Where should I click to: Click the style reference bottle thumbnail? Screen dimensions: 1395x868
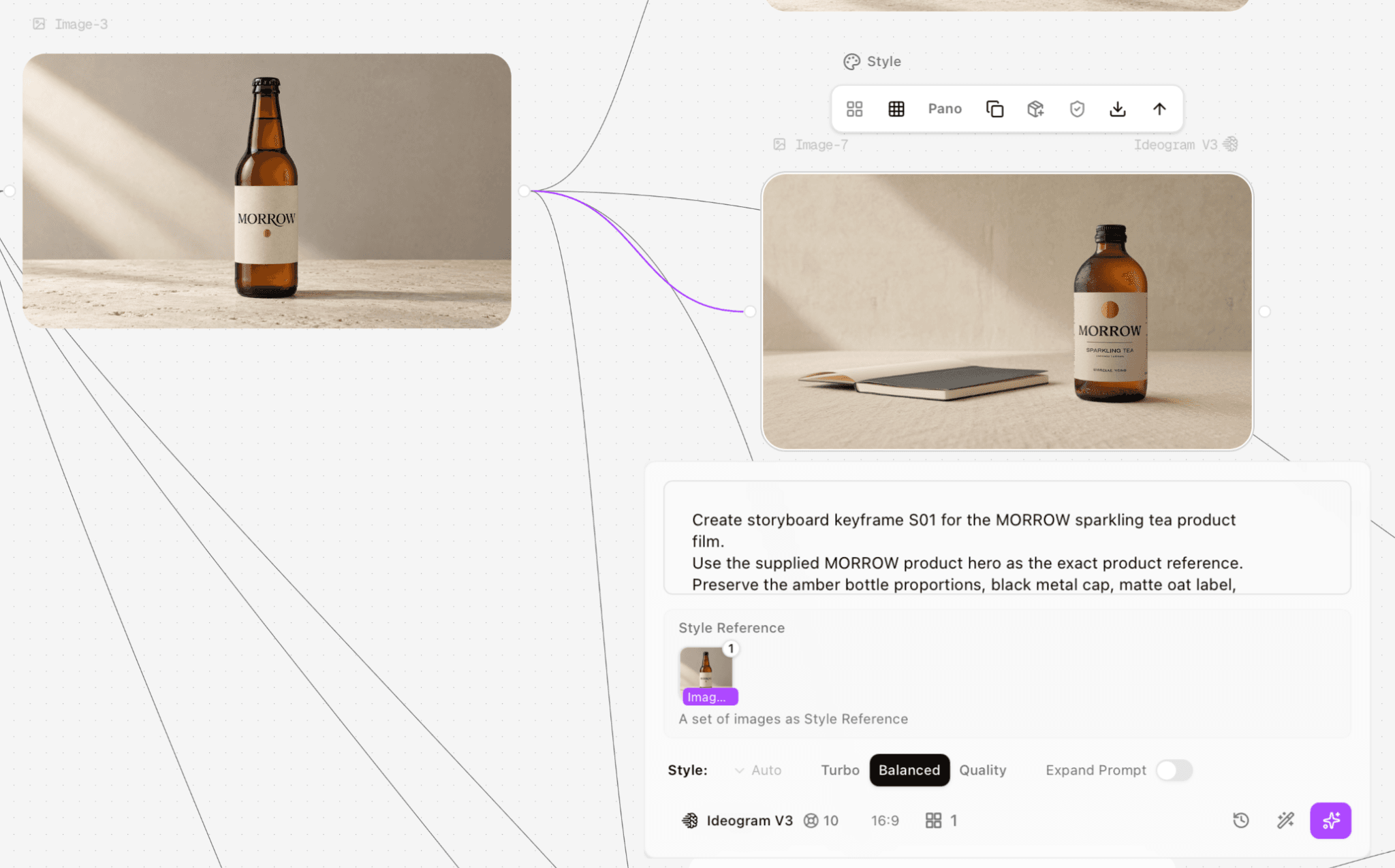[x=706, y=672]
